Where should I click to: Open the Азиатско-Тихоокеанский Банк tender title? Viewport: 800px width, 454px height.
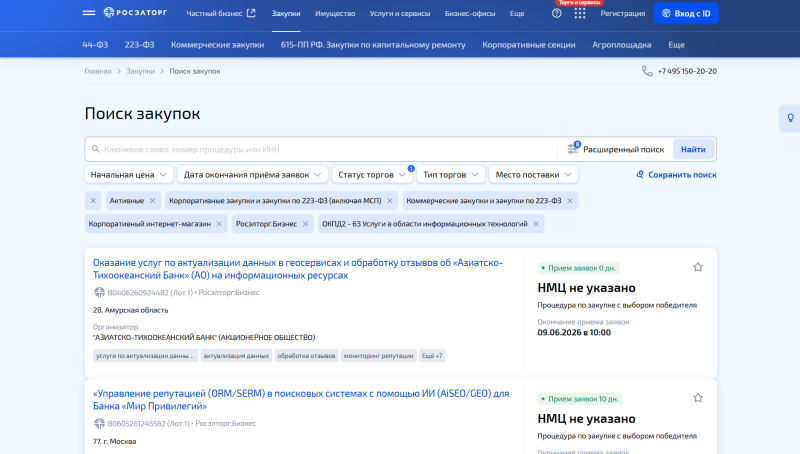click(297, 269)
